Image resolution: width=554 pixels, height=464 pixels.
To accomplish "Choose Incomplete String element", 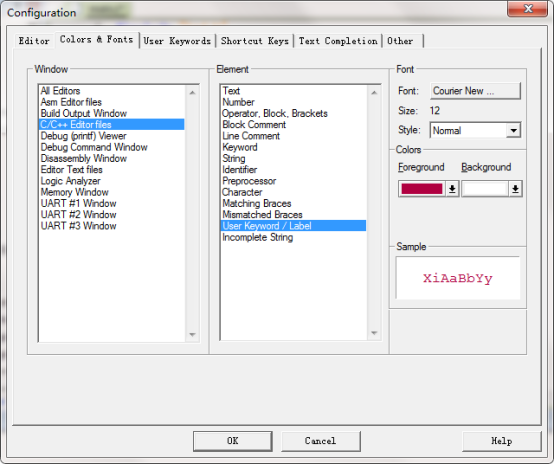I will point(293,237).
